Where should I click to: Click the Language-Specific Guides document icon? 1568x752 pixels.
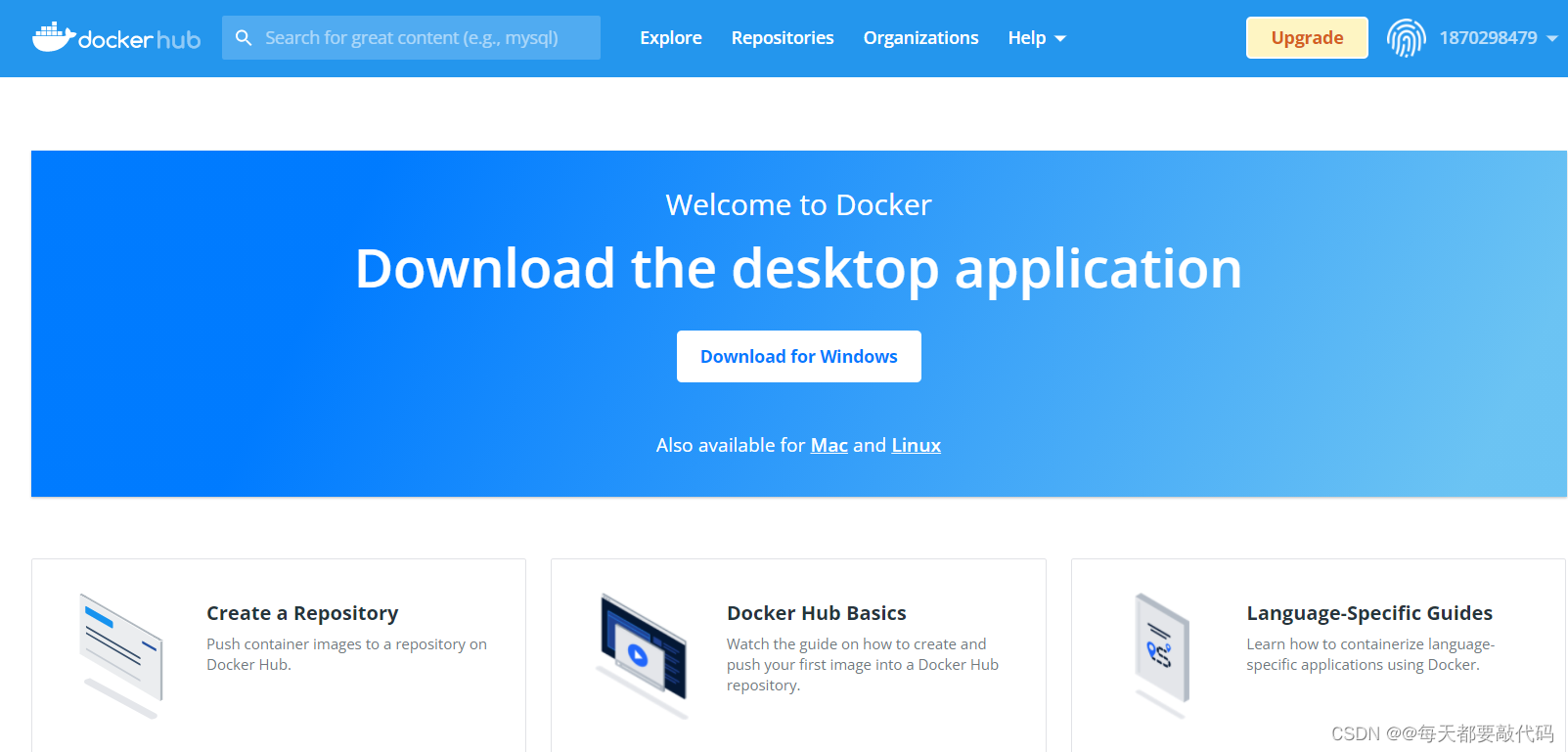pyautogui.click(x=1162, y=655)
